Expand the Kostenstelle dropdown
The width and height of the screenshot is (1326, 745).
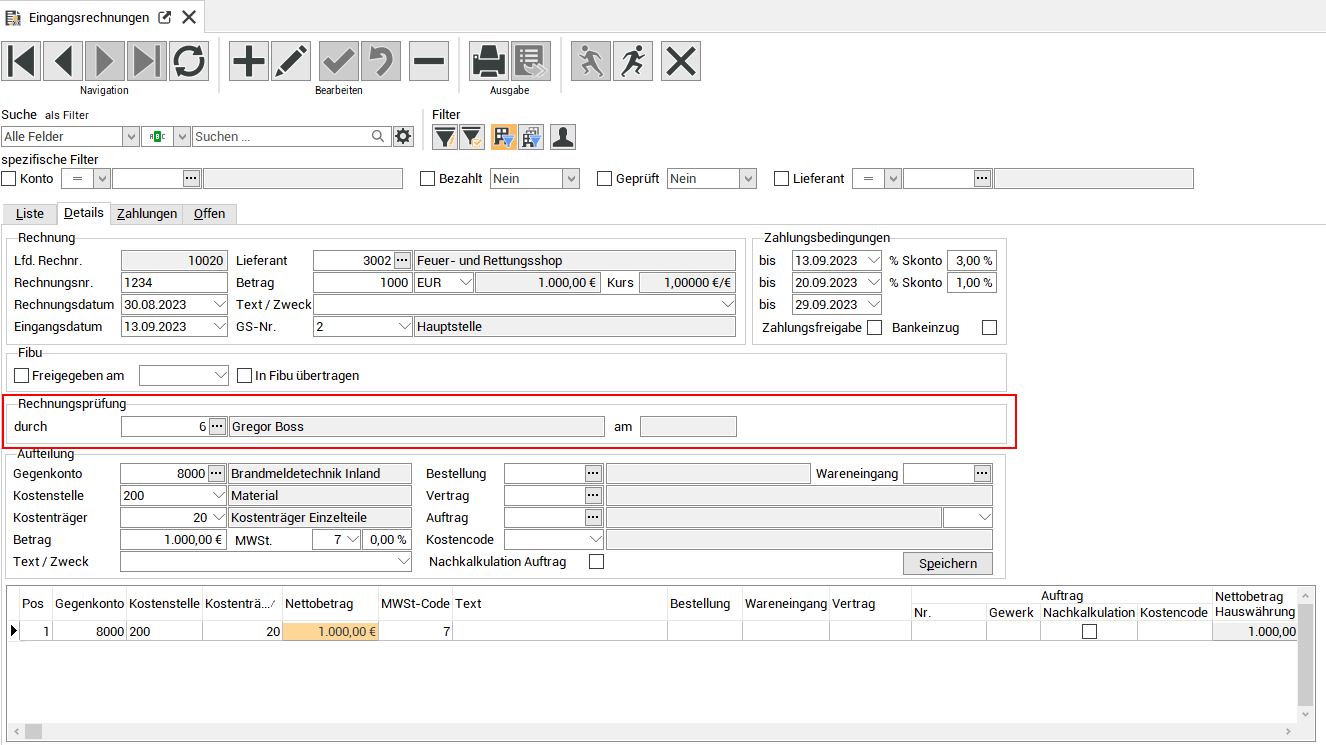(x=218, y=496)
